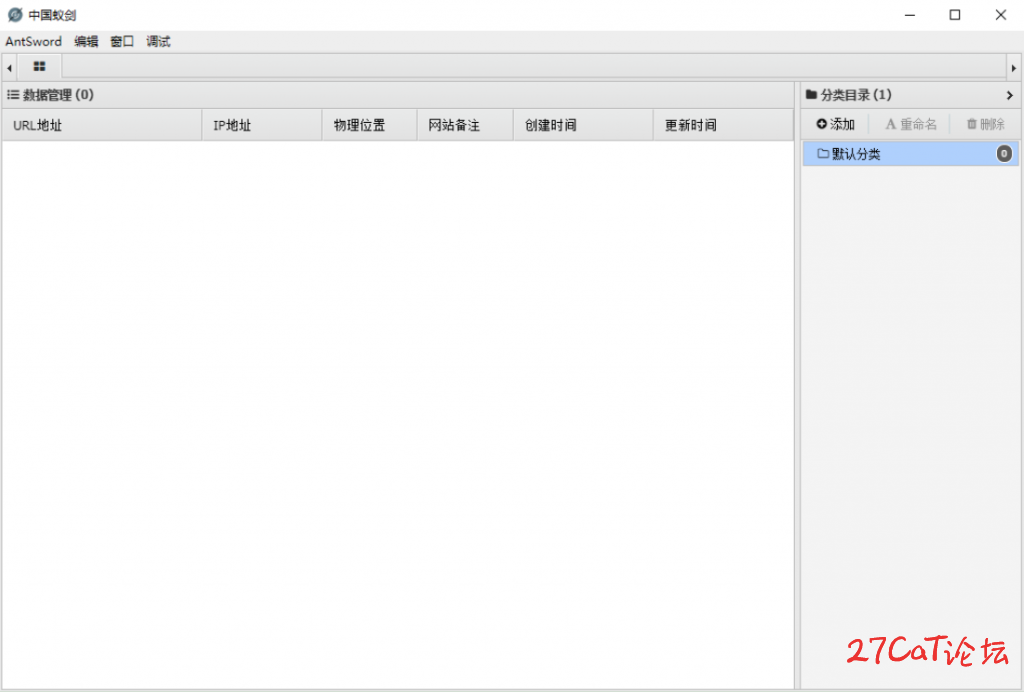Viewport: 1024px width, 692px height.
Task: Sort by the URL地址 column header
Action: [102, 125]
